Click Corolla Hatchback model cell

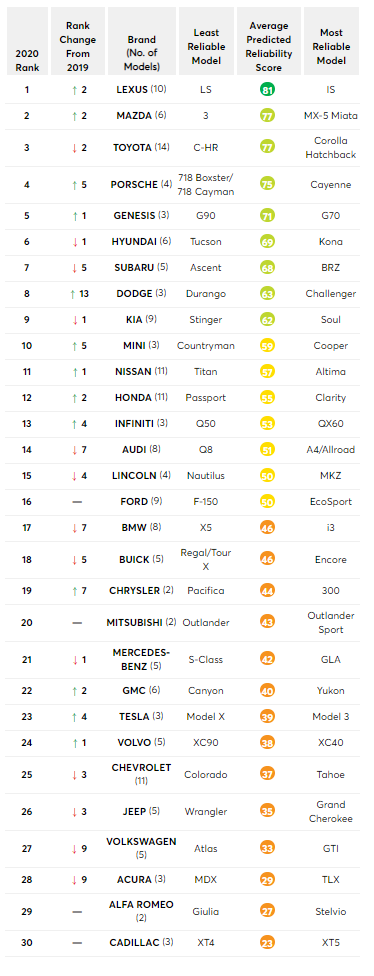331,148
